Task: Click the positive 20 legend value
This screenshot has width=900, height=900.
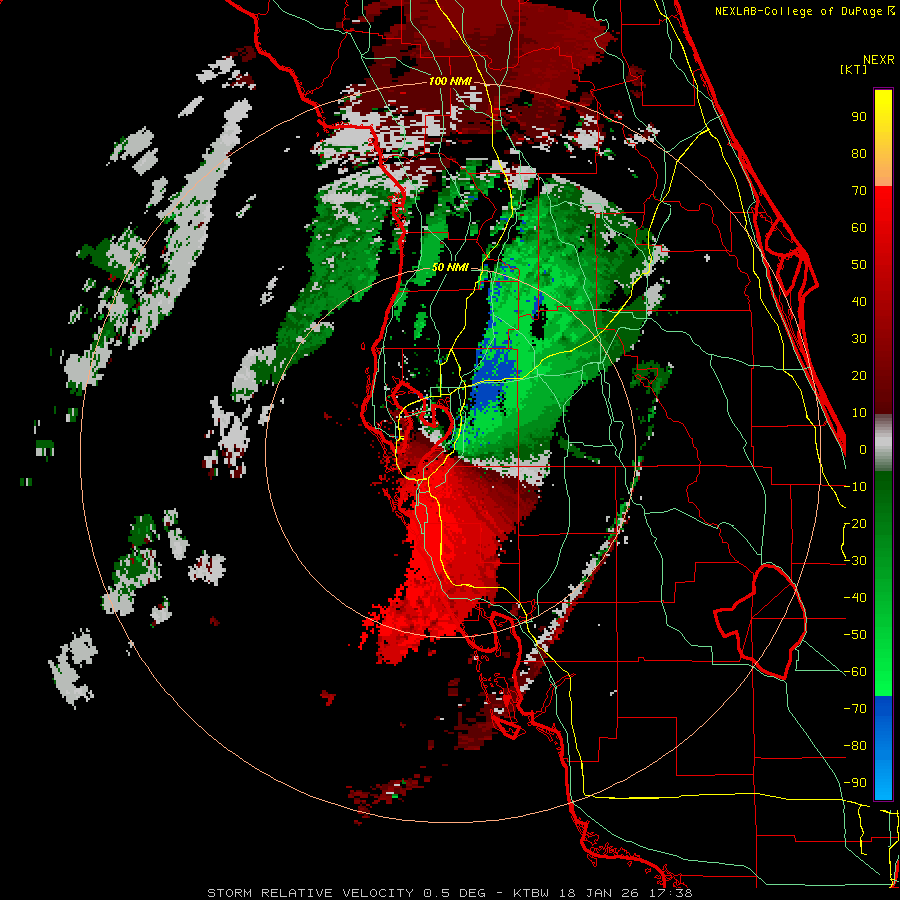Action: 859,376
